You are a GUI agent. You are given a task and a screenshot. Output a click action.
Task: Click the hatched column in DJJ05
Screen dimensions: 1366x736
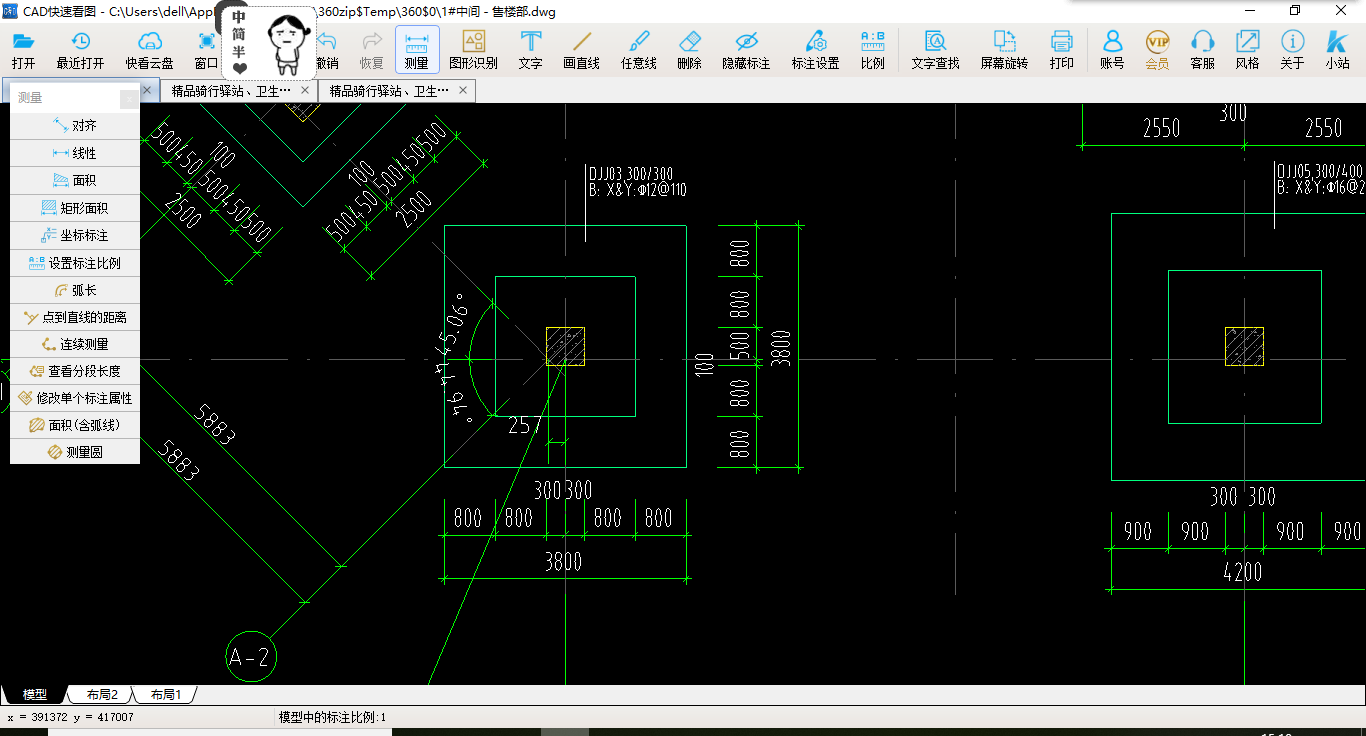(x=1244, y=346)
